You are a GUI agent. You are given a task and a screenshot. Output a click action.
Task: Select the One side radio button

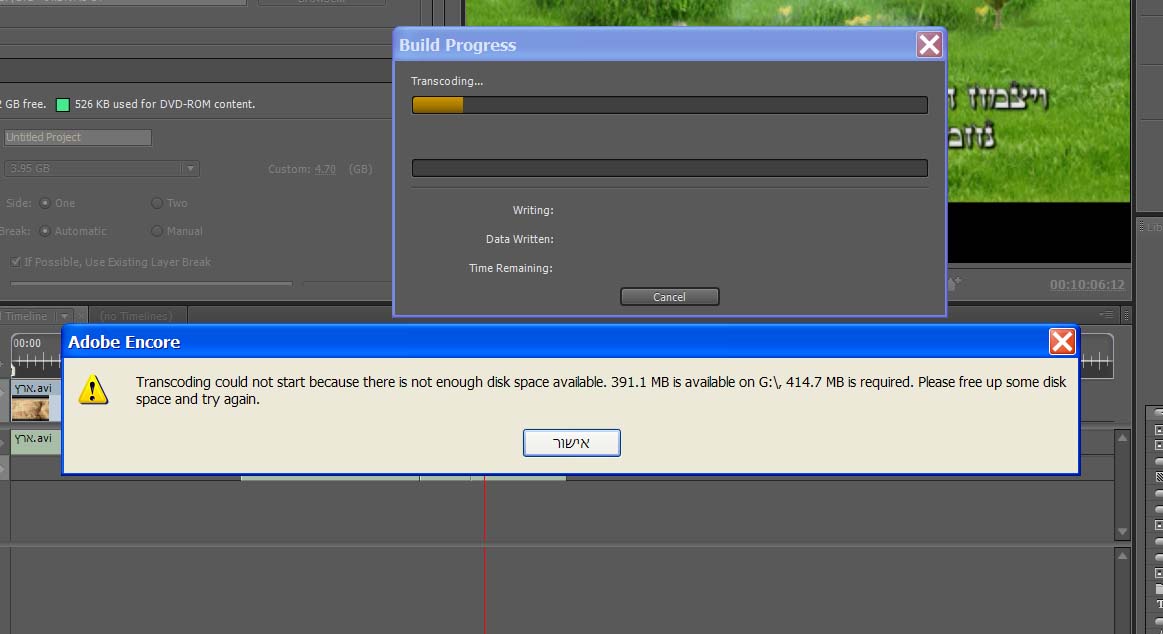(x=45, y=202)
